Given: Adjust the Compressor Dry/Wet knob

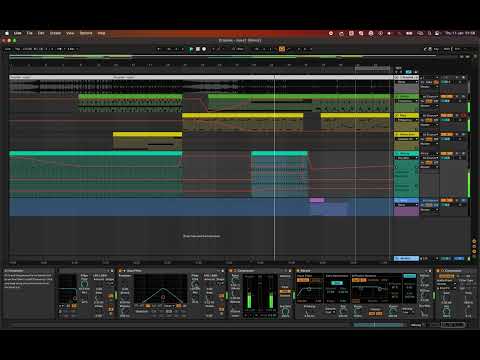Looking at the screenshot, I should [x=285, y=312].
